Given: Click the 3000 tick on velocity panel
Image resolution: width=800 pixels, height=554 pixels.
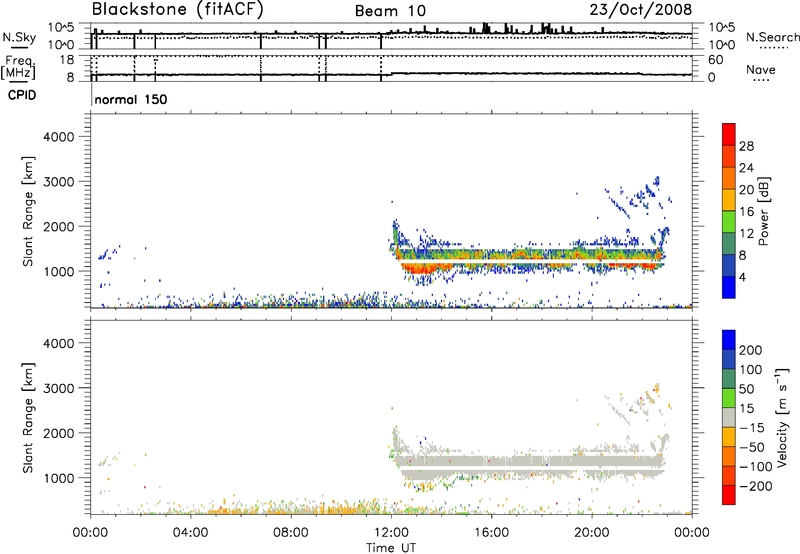Looking at the screenshot, I should click(59, 388).
